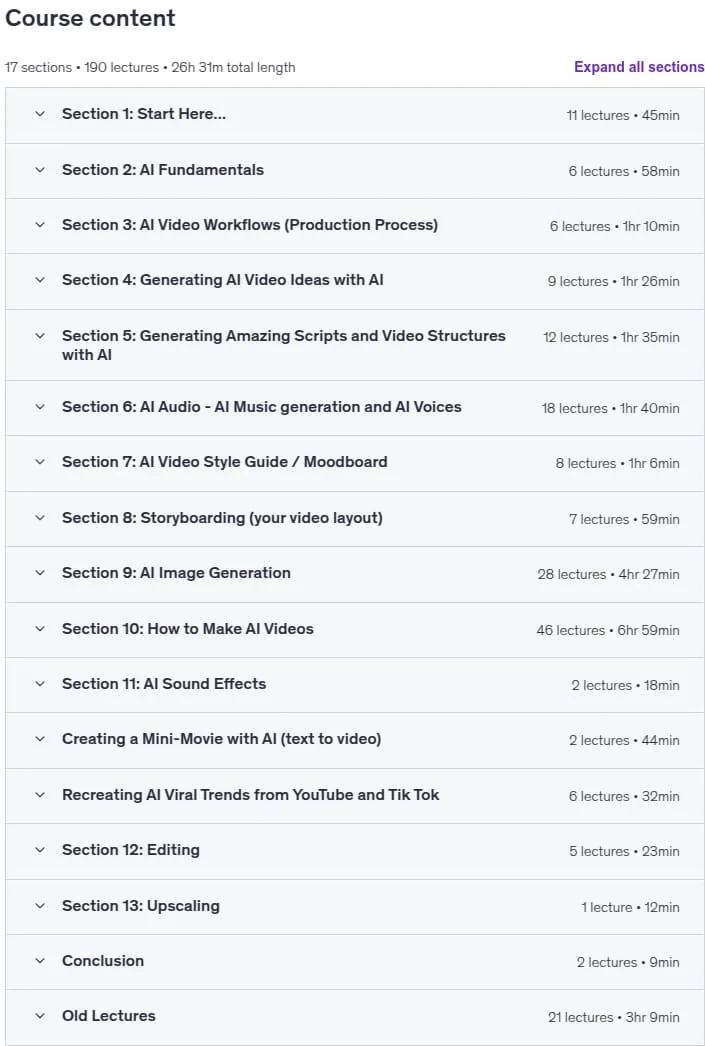The height and width of the screenshot is (1046, 705).
Task: Expand Section 2: AI Fundamentals chevron
Action: click(x=40, y=170)
